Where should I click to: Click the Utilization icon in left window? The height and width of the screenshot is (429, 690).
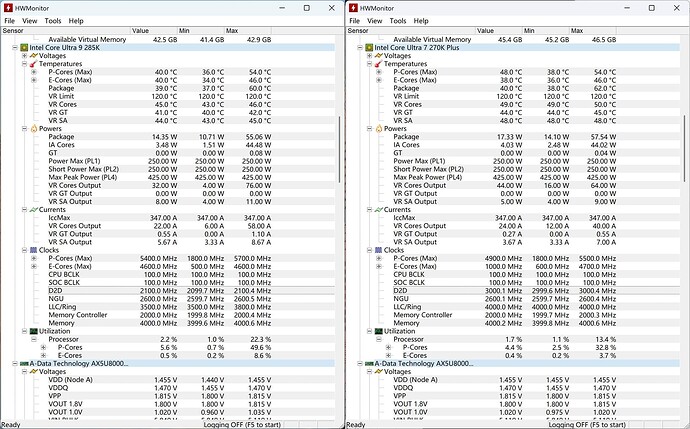(33, 331)
